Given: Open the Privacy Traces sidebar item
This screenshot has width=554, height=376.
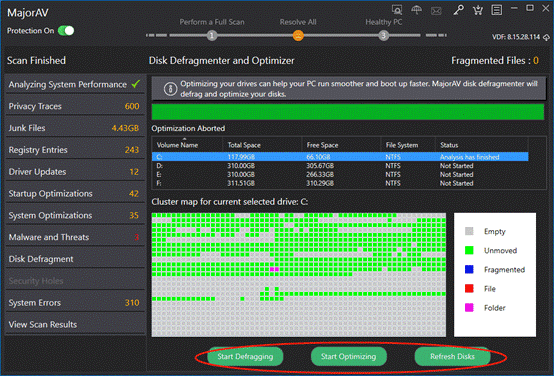Looking at the screenshot, I should [75, 106].
